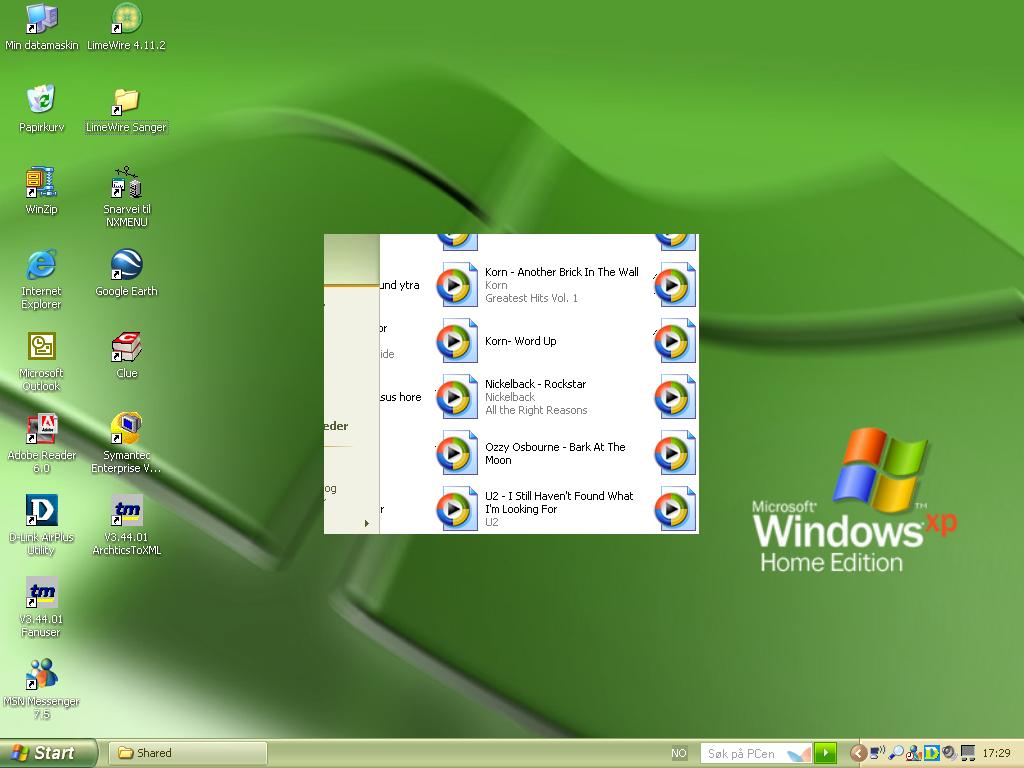Select the Google Earth desktop icon

pos(126,266)
